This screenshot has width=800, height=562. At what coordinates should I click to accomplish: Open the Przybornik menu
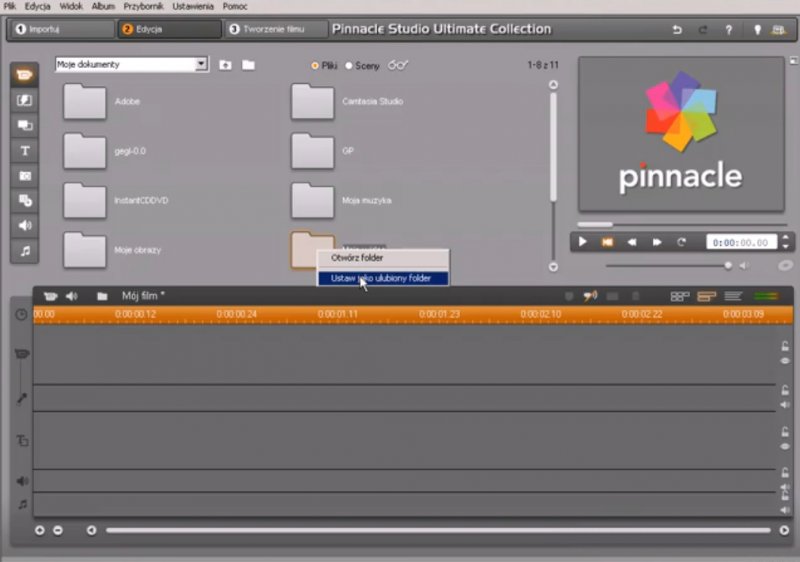(x=144, y=6)
